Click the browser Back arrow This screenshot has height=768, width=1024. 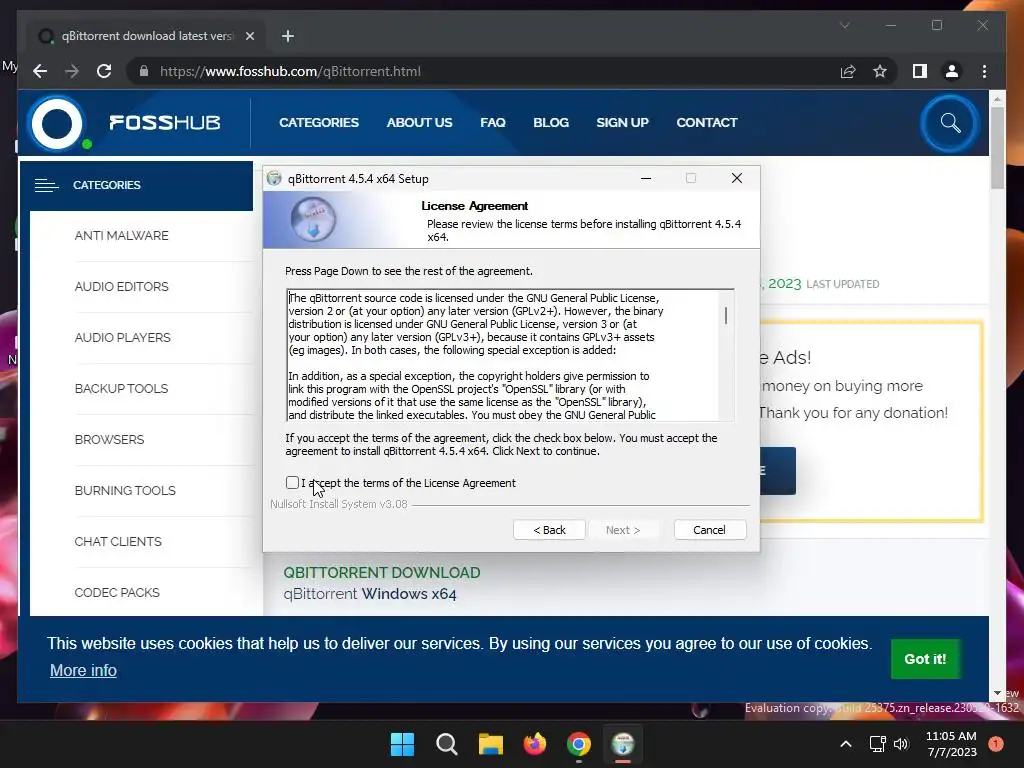pyautogui.click(x=40, y=71)
